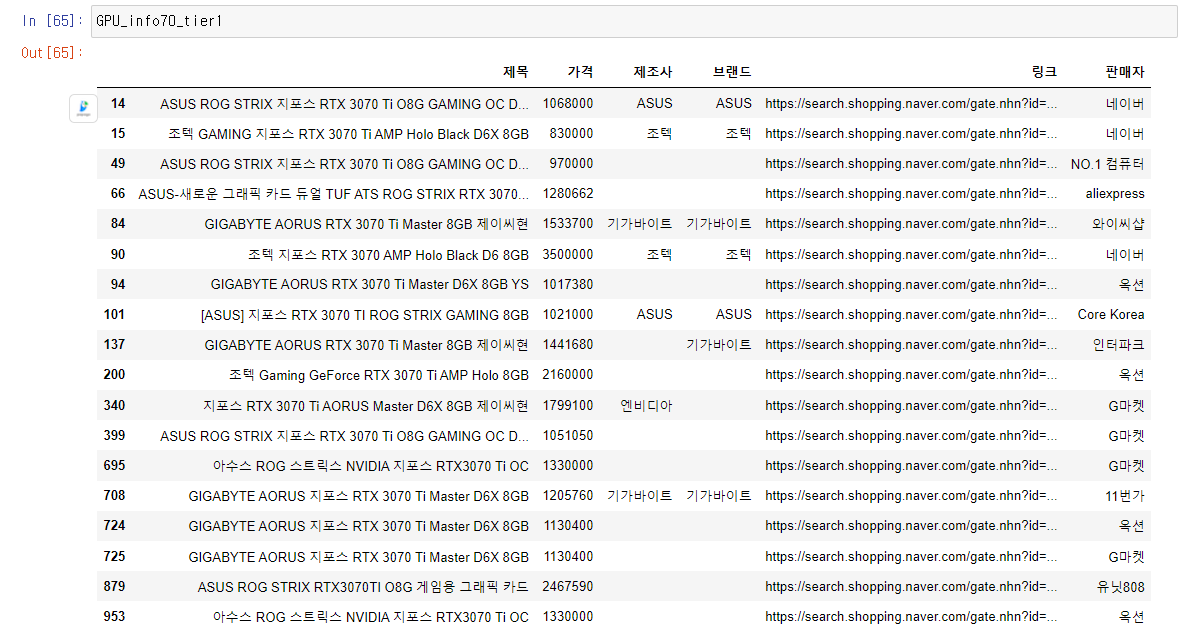Click title cell for row 15 조텍 GAMING
This screenshot has height=639, width=1184.
[348, 134]
